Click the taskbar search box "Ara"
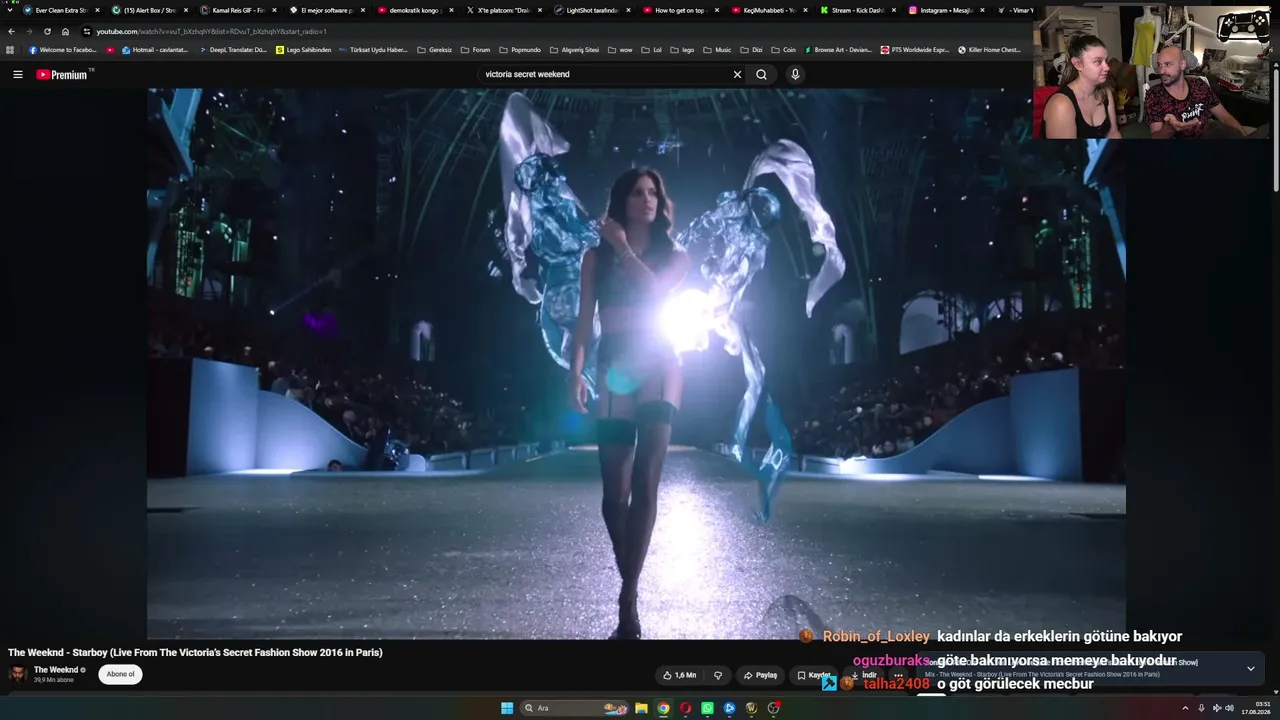The image size is (1280, 720). (575, 708)
